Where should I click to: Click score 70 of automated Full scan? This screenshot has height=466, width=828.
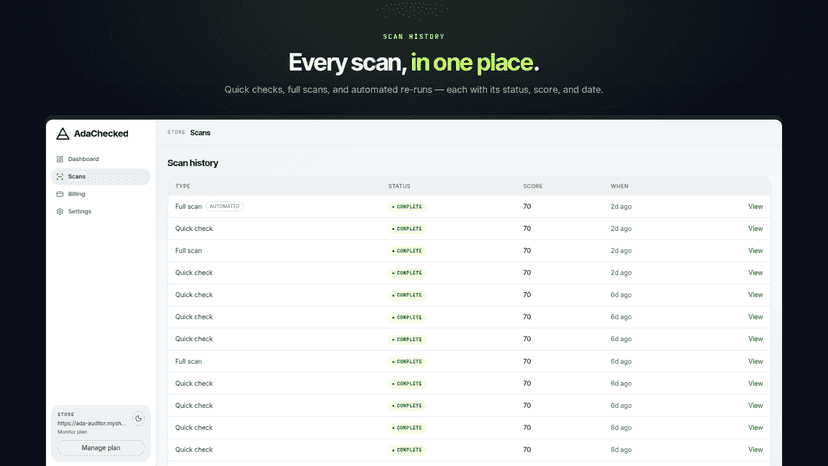pos(527,207)
